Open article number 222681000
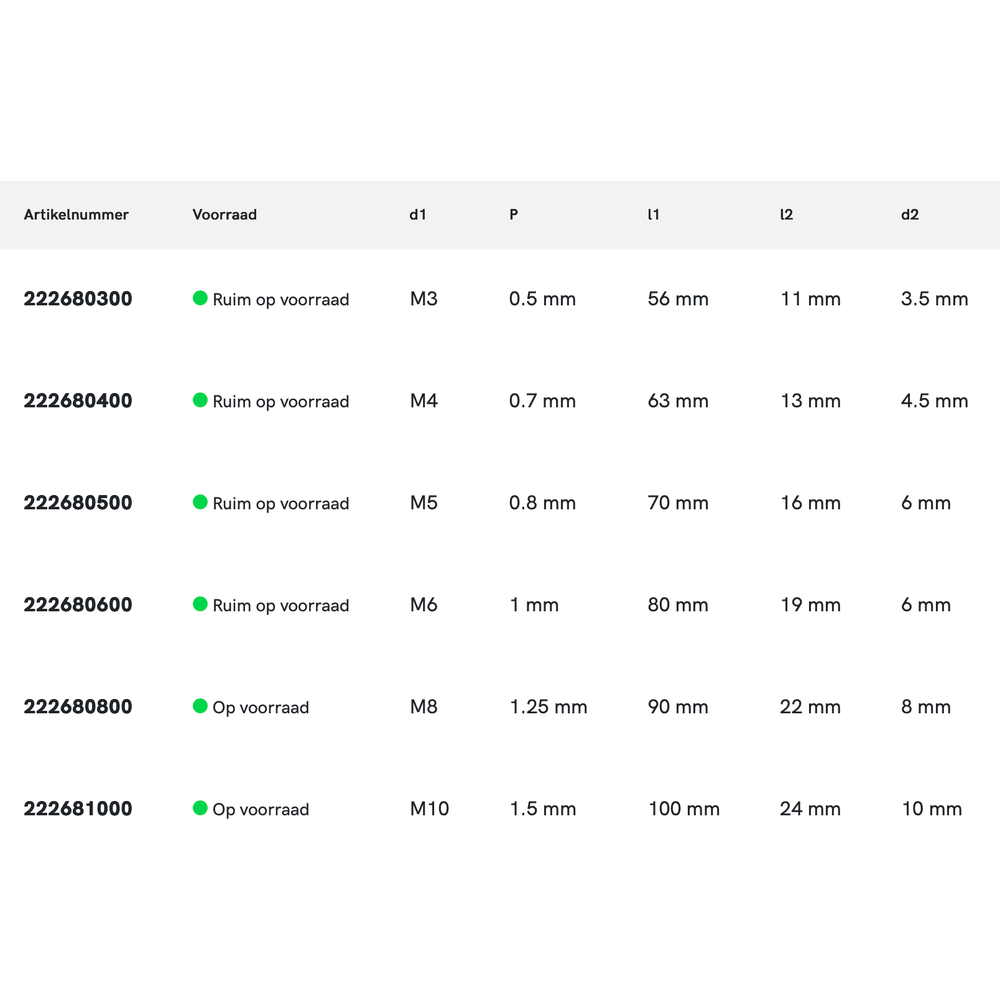 coord(78,809)
